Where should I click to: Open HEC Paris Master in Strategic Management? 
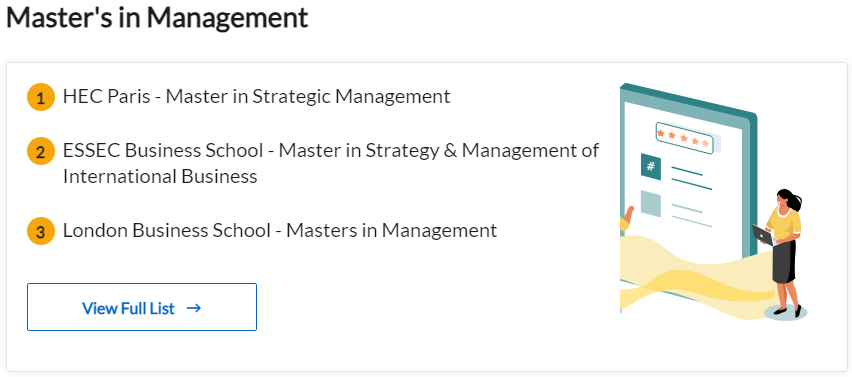(256, 97)
